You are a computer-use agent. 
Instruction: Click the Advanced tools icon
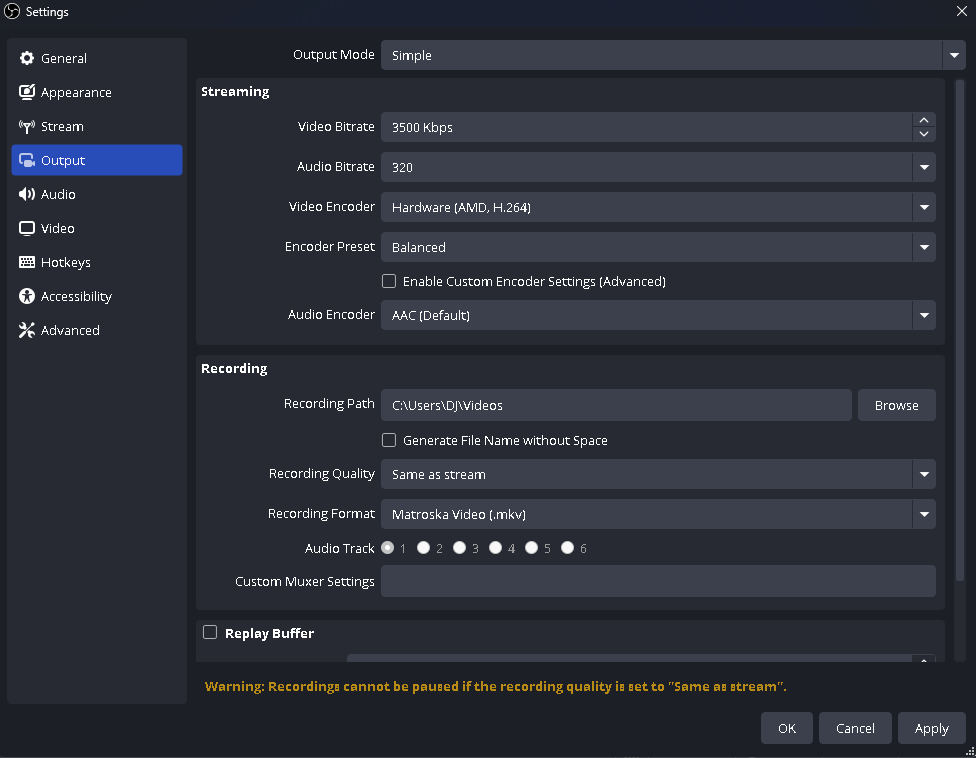pos(27,330)
